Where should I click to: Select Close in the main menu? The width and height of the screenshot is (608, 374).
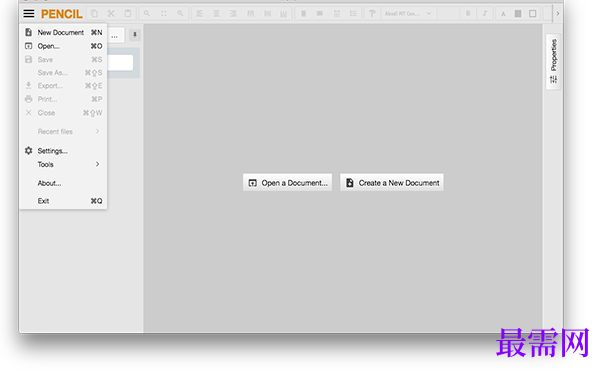click(x=63, y=113)
